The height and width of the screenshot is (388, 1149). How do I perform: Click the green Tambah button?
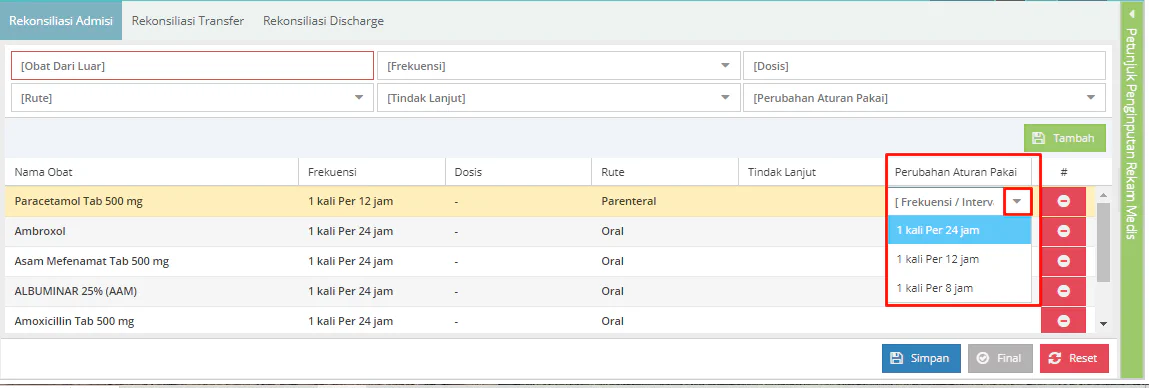click(x=1065, y=138)
